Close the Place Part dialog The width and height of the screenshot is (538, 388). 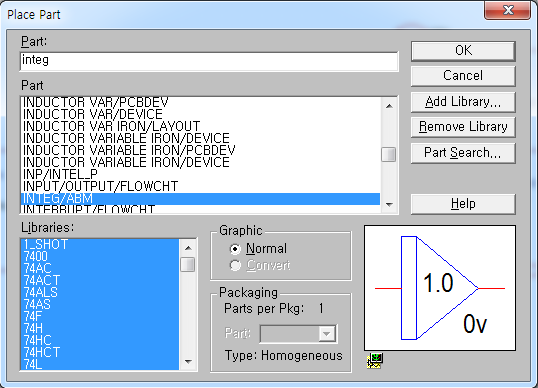pyautogui.click(x=507, y=10)
